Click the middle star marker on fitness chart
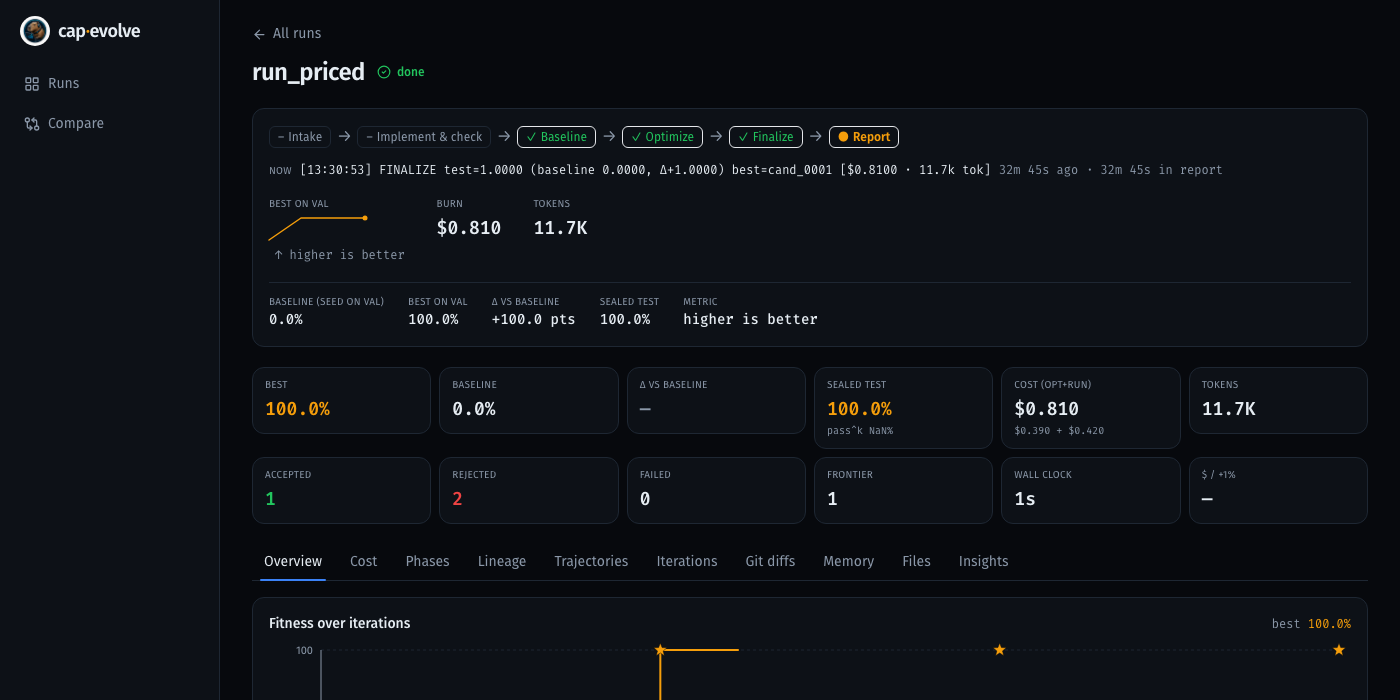 (999, 650)
